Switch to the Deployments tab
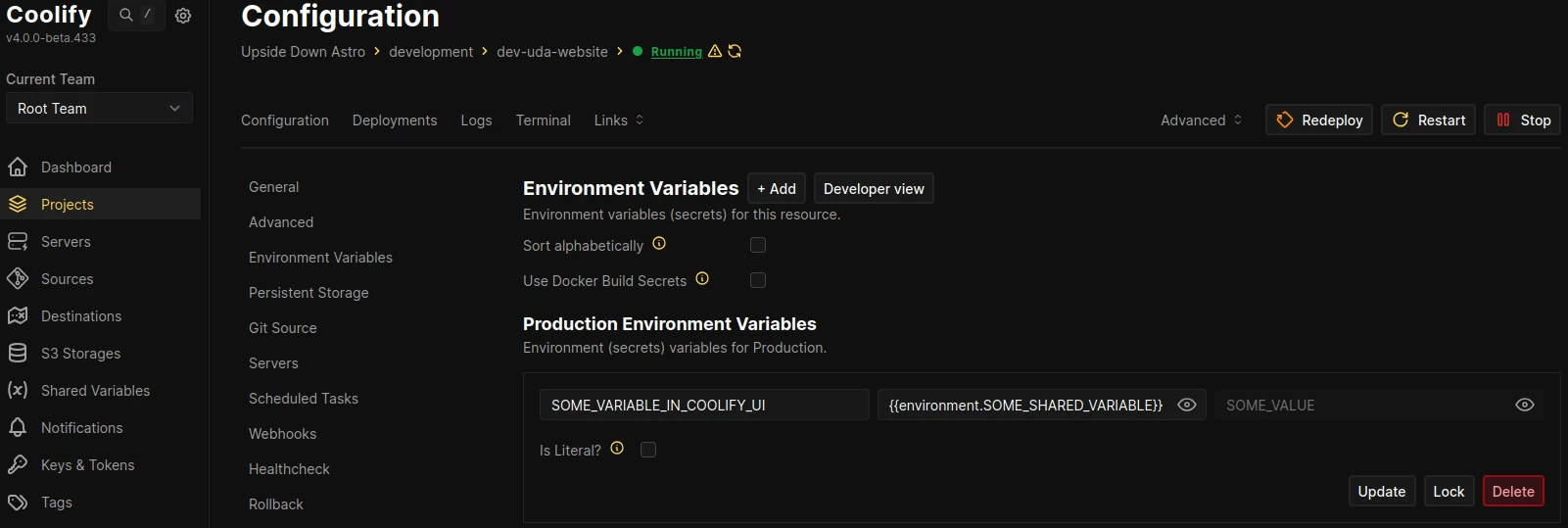This screenshot has height=528, width=1568. click(395, 120)
